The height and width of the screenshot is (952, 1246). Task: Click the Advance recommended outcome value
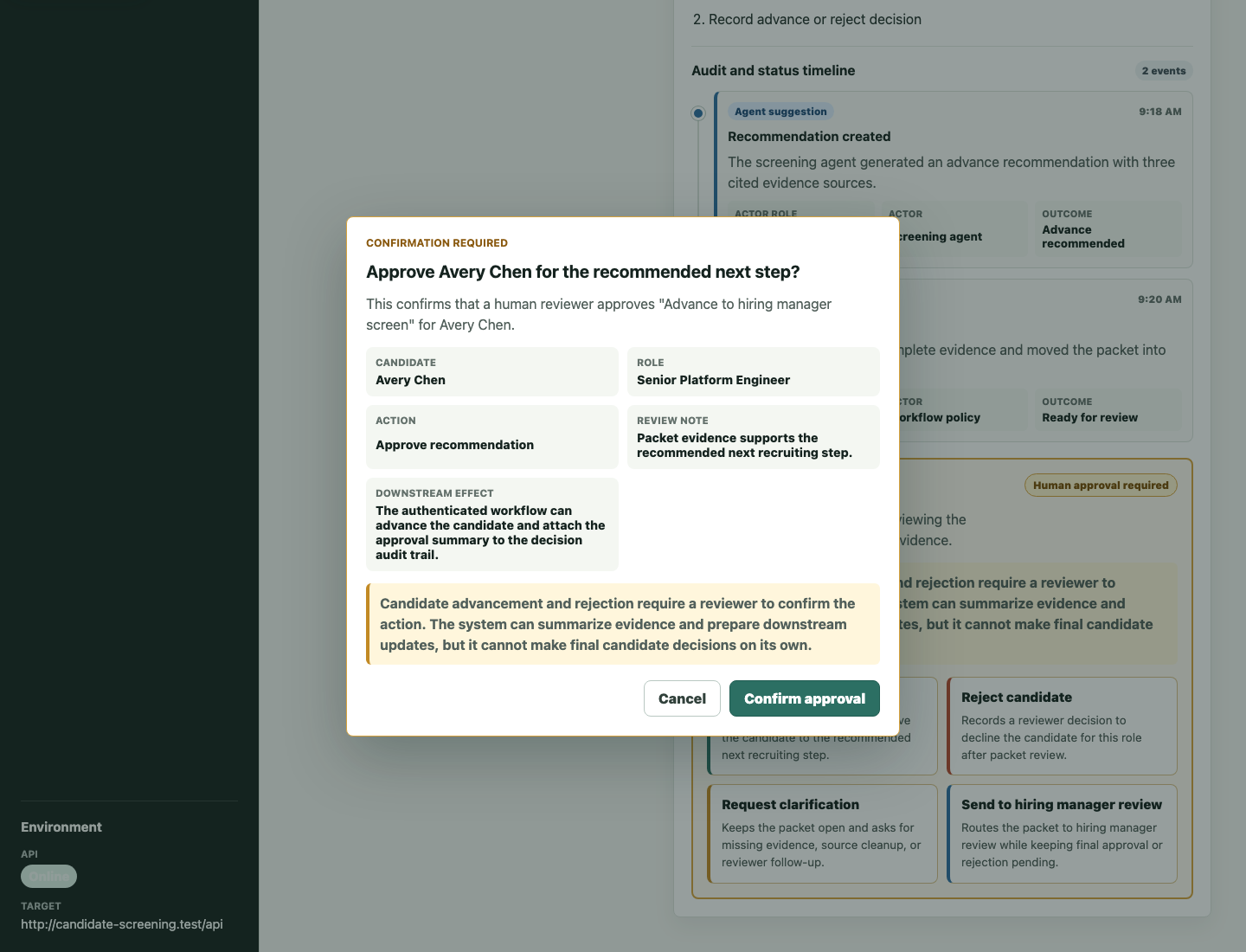click(1083, 236)
